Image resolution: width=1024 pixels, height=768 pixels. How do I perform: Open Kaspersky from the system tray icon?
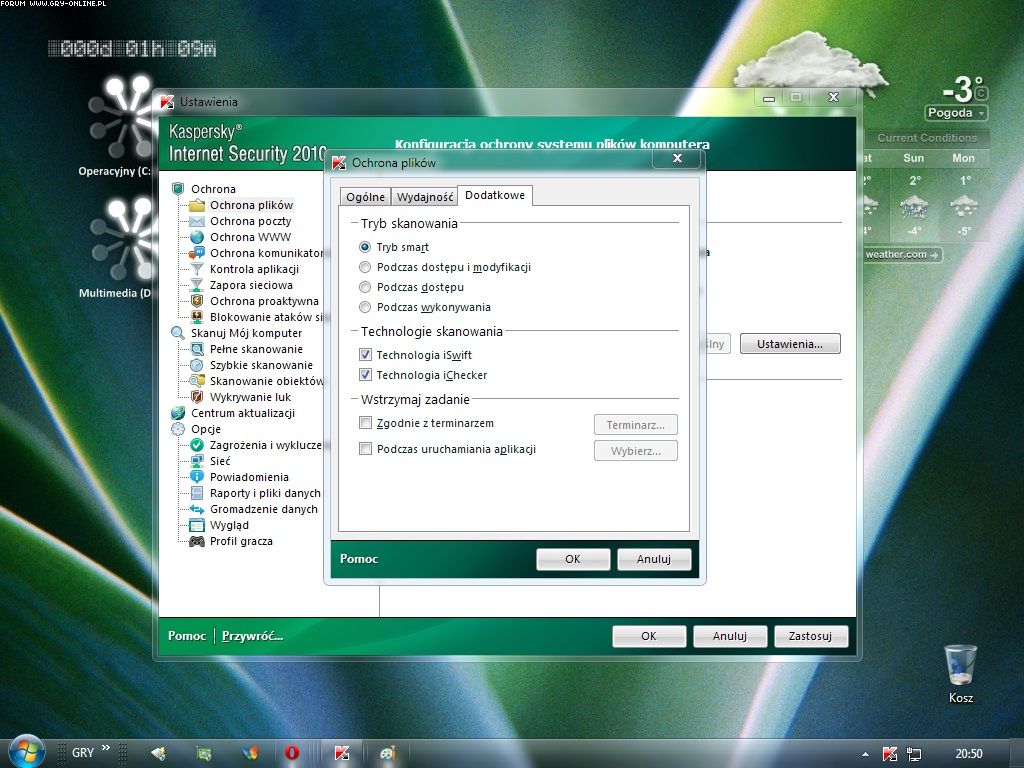[x=889, y=754]
